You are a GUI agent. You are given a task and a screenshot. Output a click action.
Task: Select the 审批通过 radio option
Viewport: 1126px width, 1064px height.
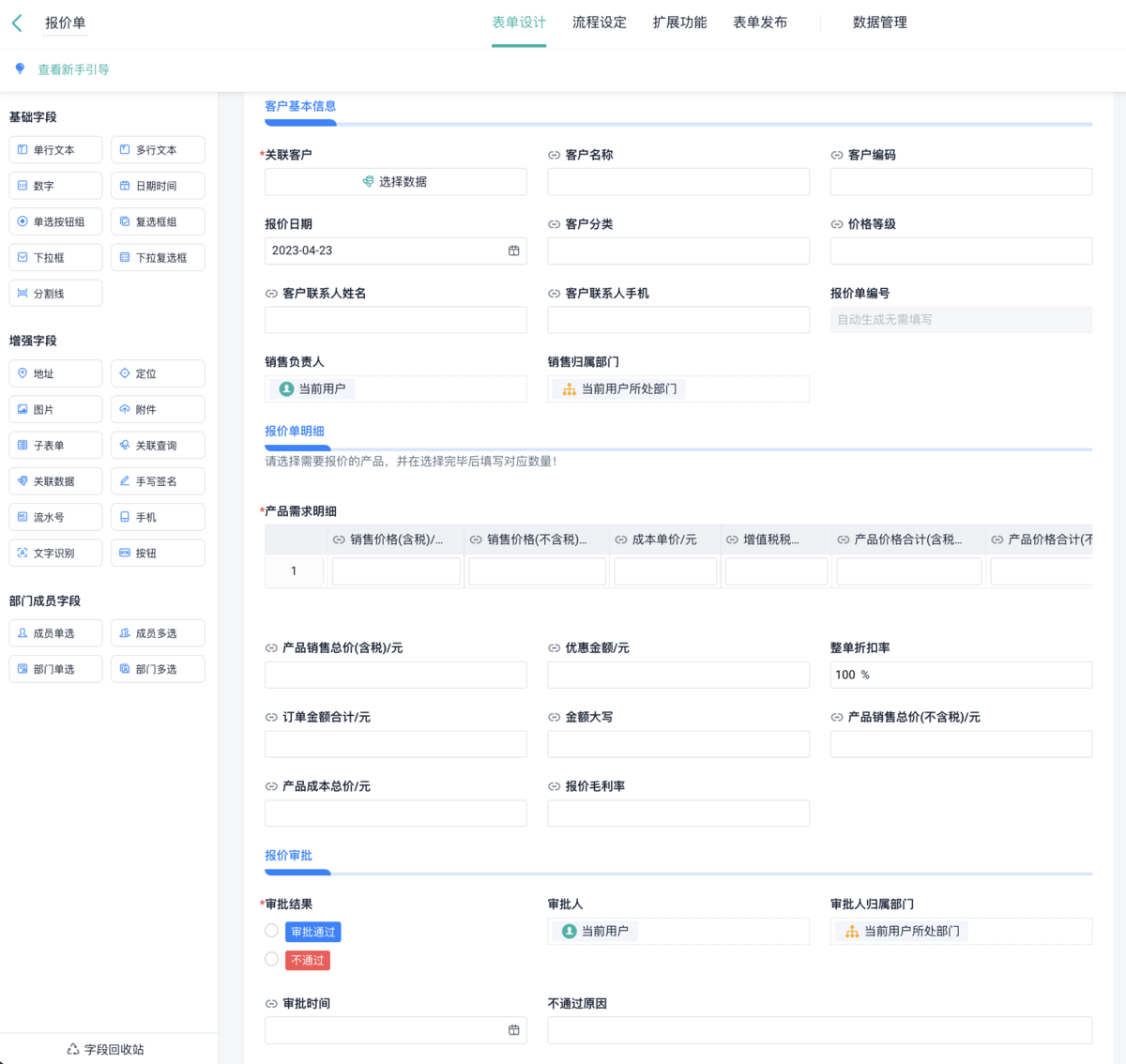coord(271,931)
